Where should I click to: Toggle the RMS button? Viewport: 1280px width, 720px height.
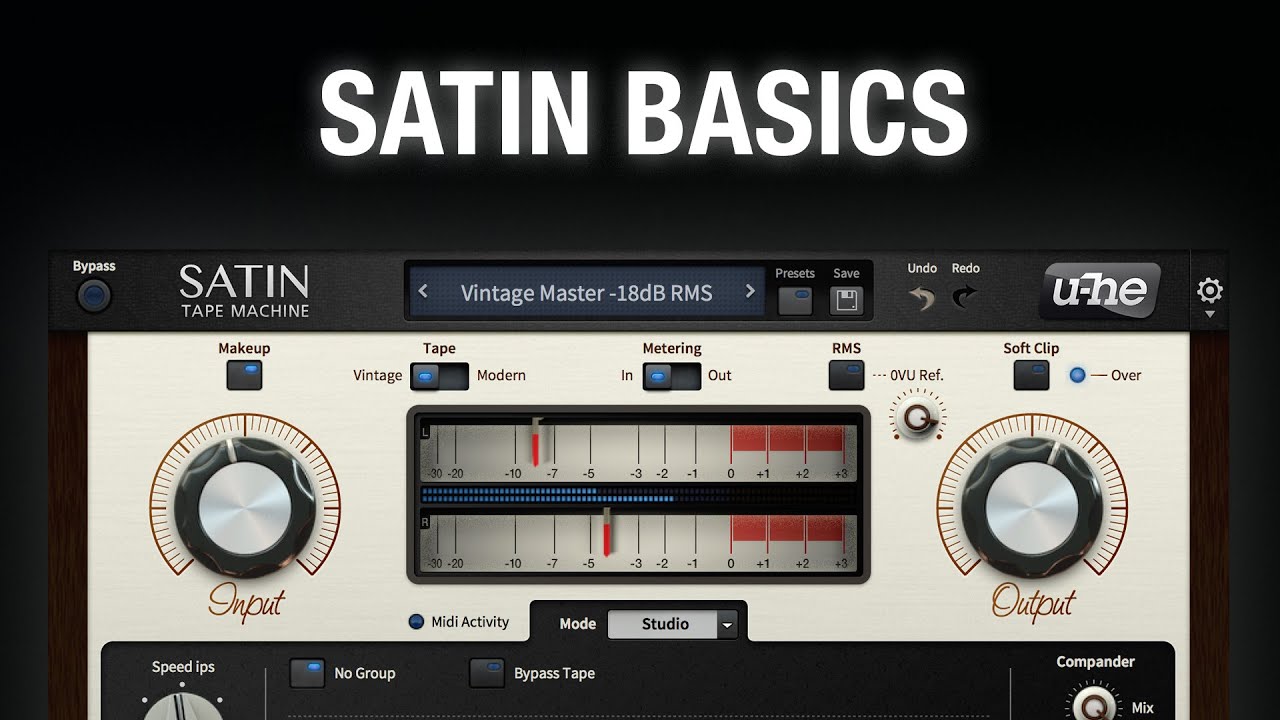pos(846,375)
